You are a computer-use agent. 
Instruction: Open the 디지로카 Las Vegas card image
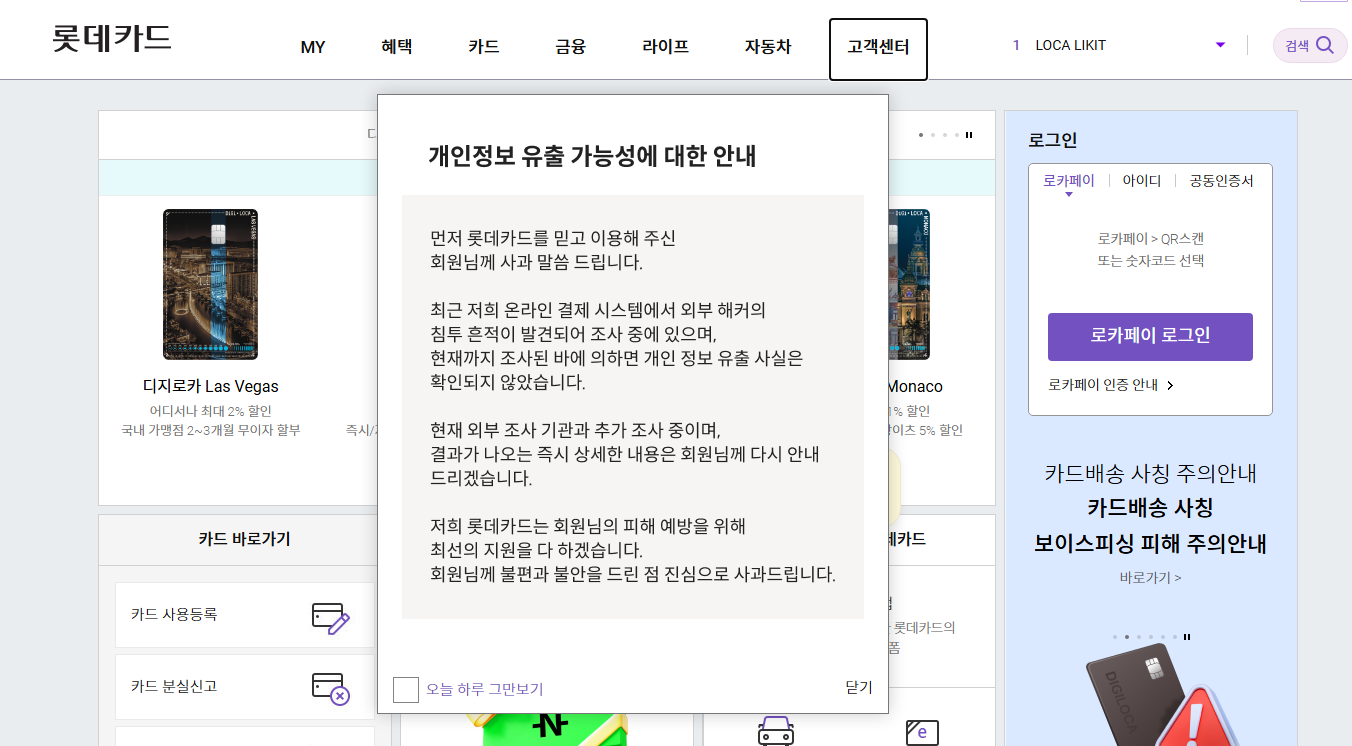210,284
